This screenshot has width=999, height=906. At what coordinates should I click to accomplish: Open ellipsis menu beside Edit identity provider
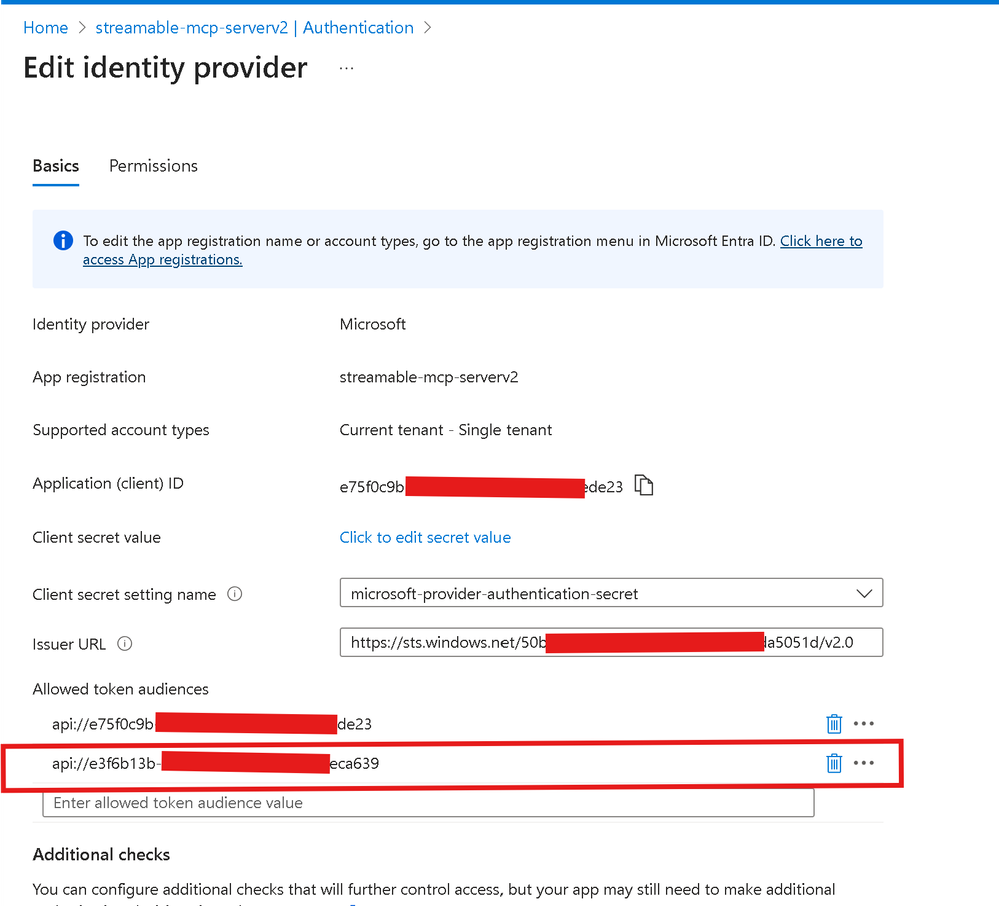click(x=347, y=68)
